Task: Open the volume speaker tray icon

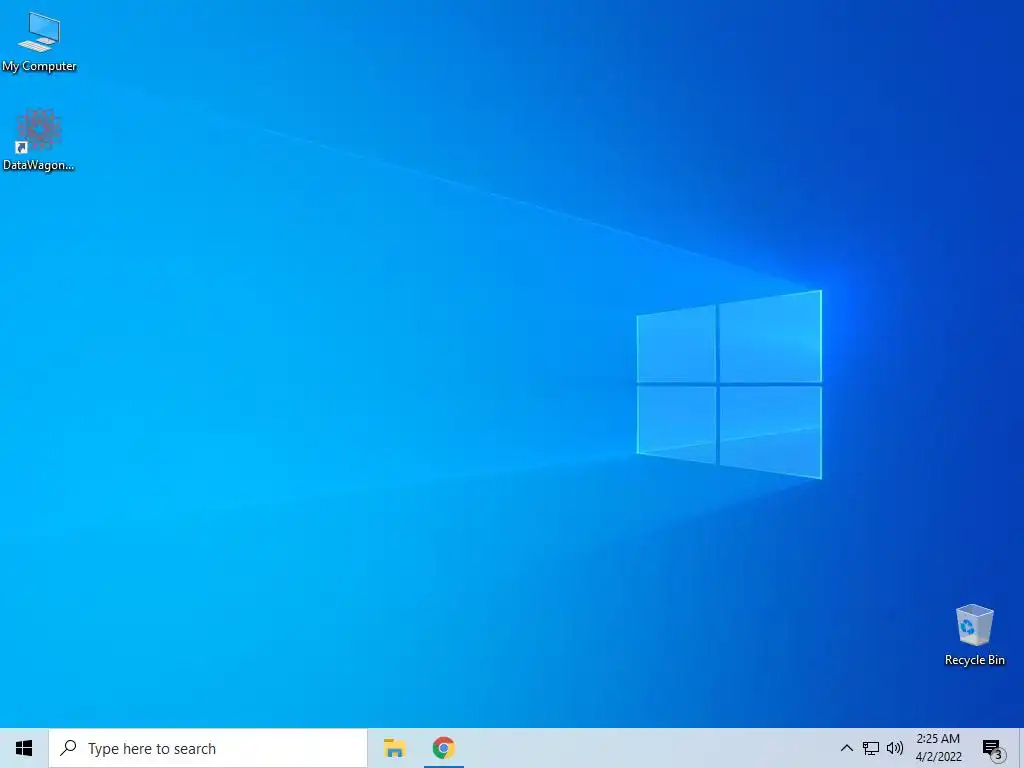Action: [x=895, y=748]
